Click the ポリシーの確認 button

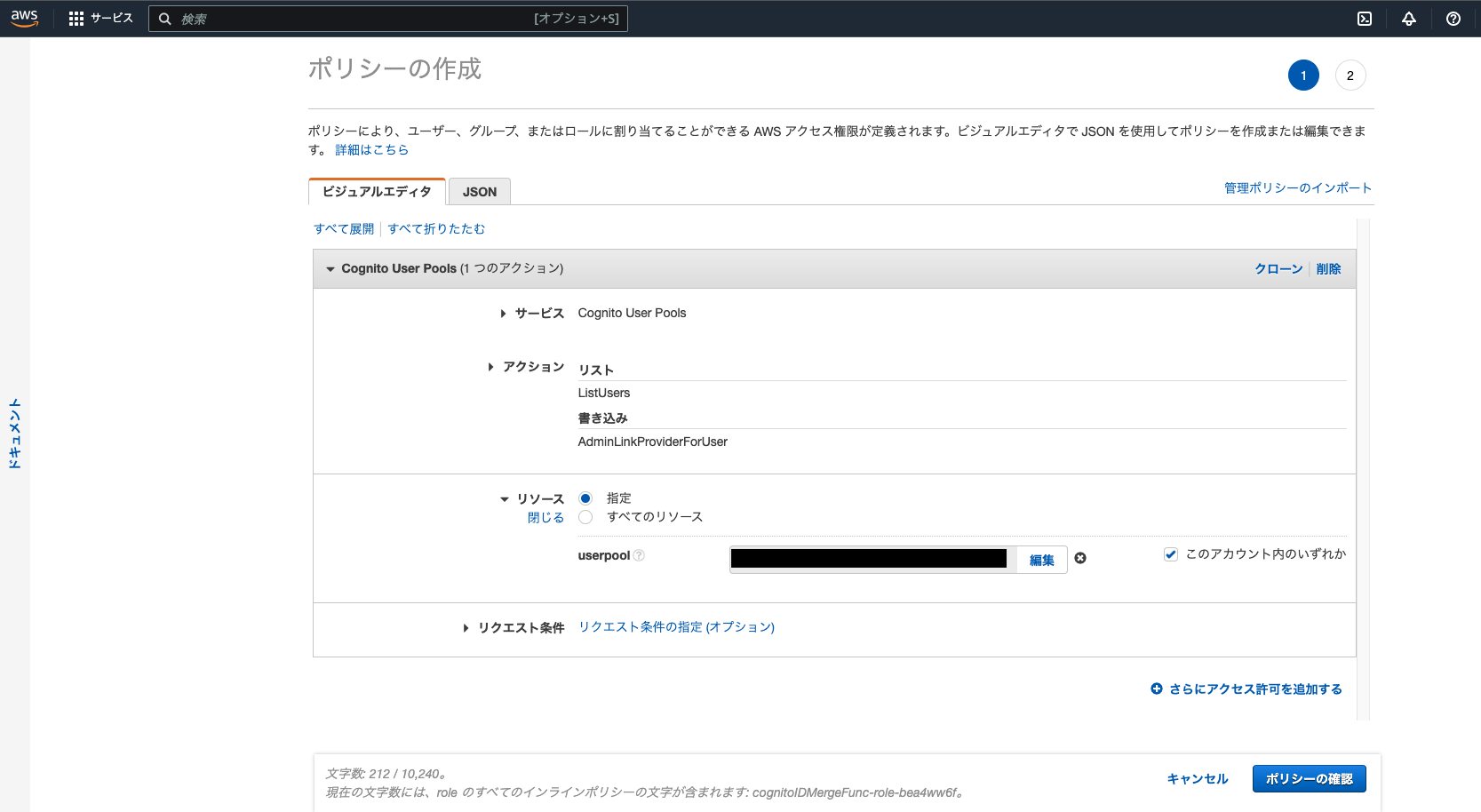tap(1310, 779)
